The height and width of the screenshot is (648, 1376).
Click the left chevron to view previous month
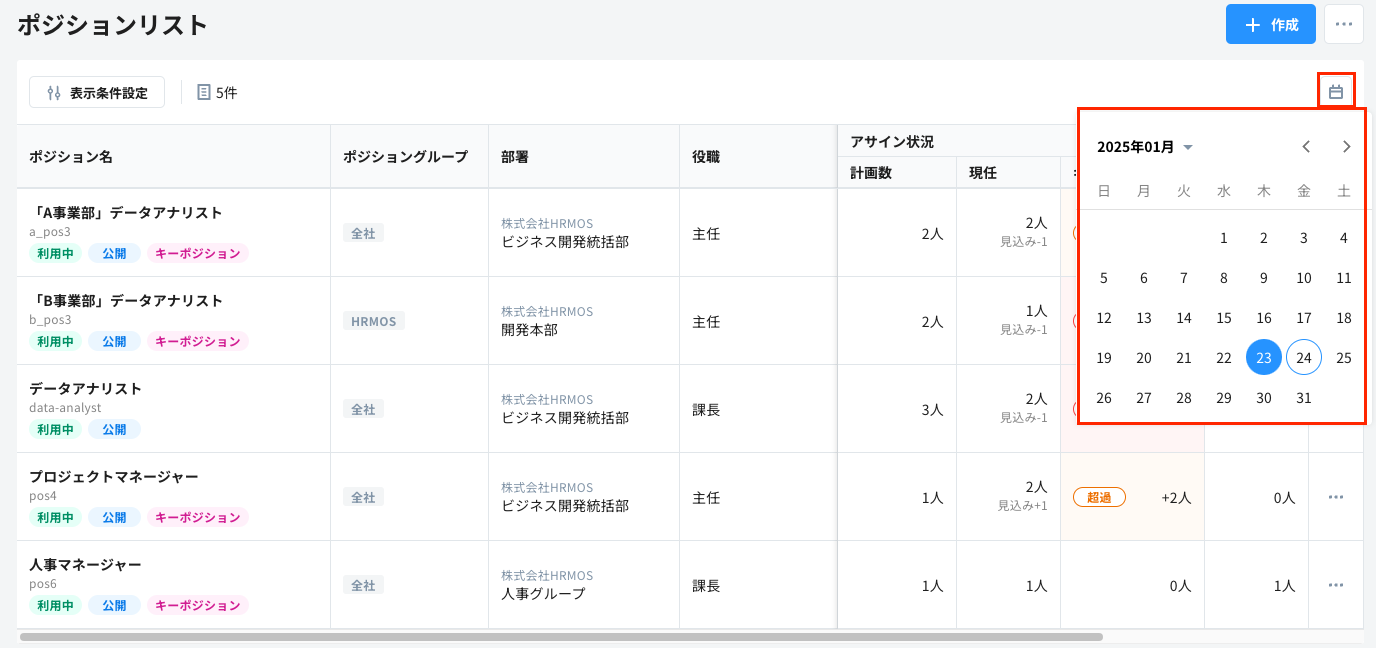(x=1306, y=146)
